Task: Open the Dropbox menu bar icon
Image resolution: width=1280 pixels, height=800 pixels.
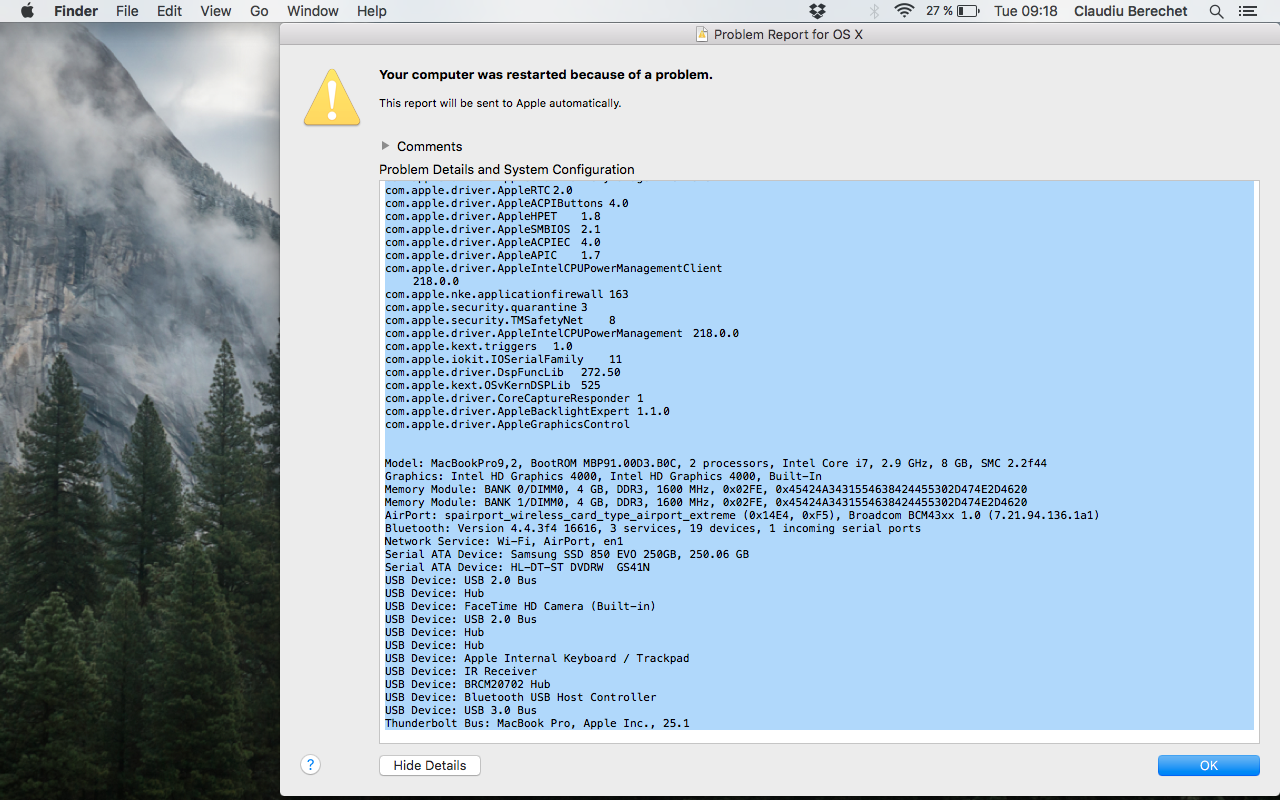Action: (817, 11)
